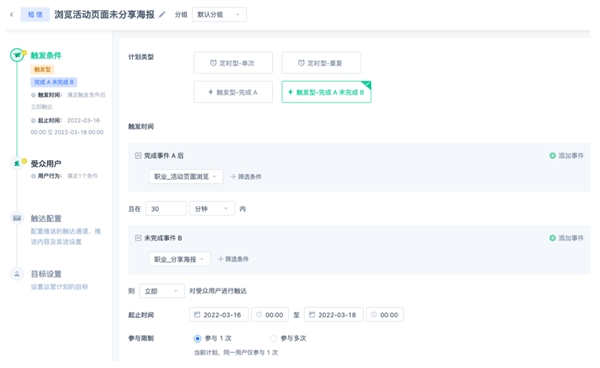Click green 添加事件 icon for event B

point(552,238)
